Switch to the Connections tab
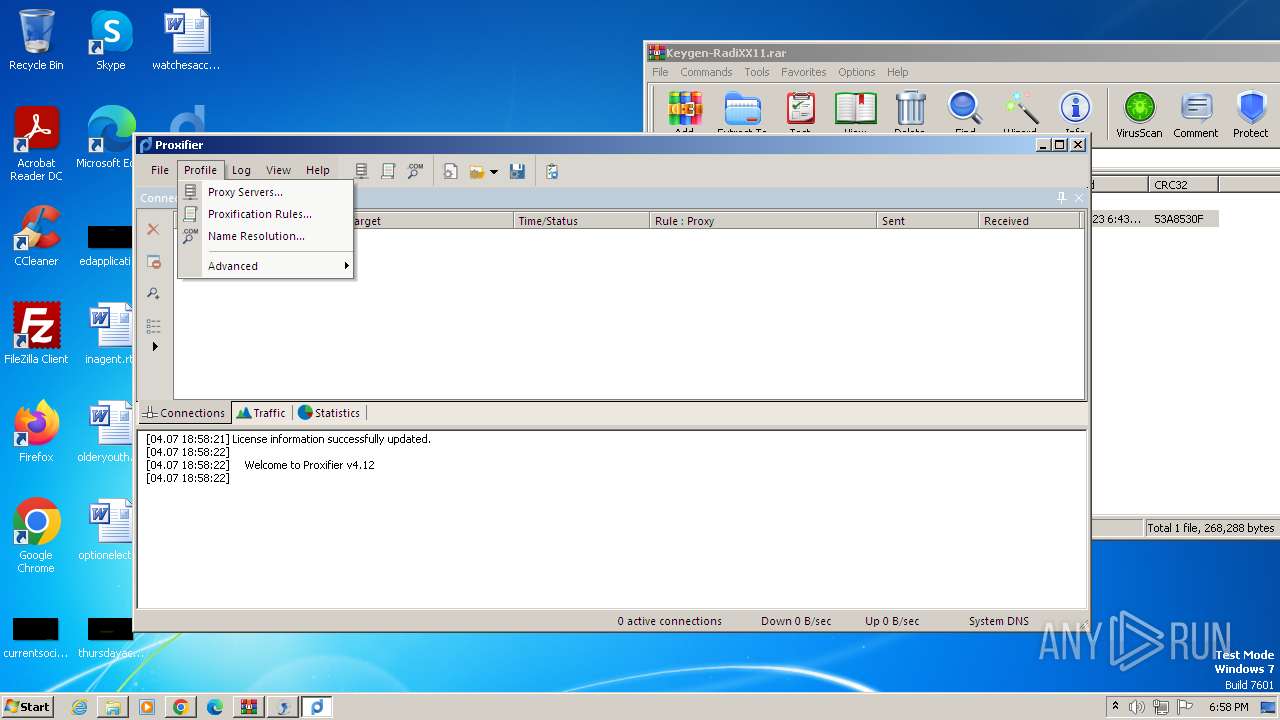Viewport: 1280px width, 720px height. coord(183,413)
